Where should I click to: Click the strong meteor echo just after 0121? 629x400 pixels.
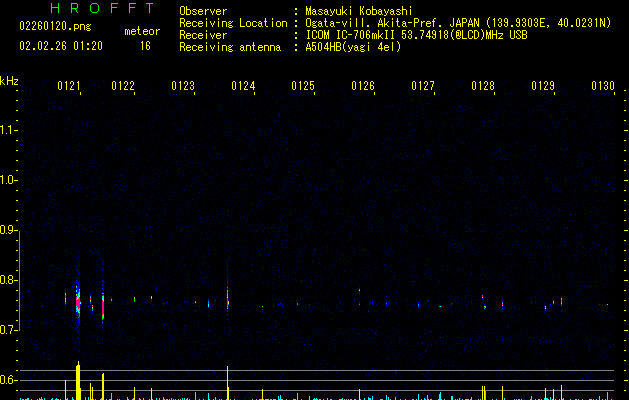coord(78,301)
